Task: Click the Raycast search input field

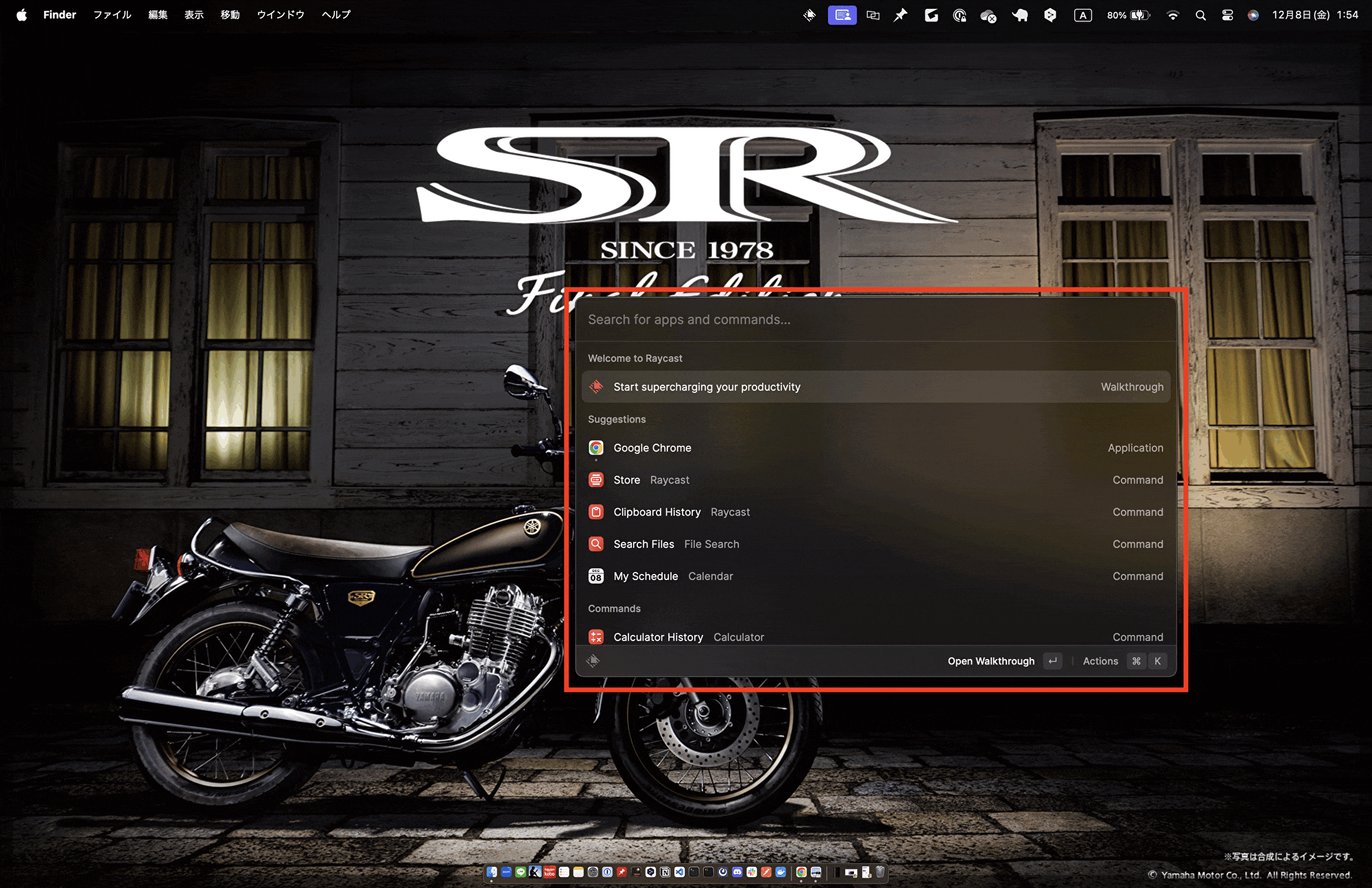Action: [823, 320]
